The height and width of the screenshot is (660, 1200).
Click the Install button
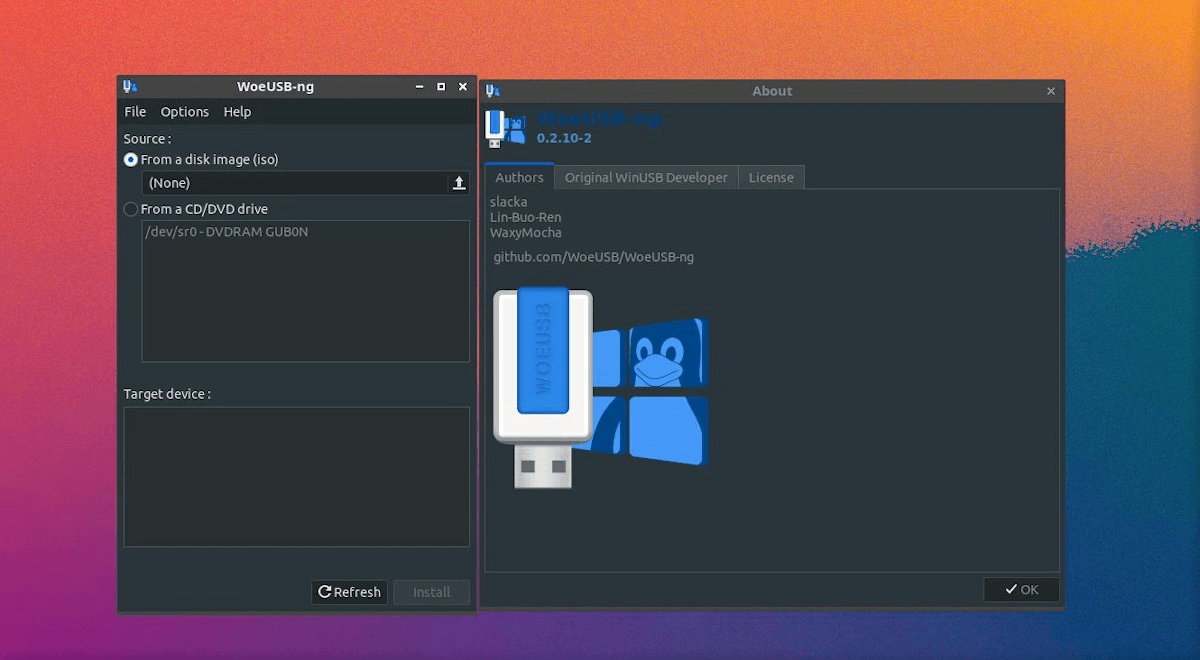click(432, 592)
